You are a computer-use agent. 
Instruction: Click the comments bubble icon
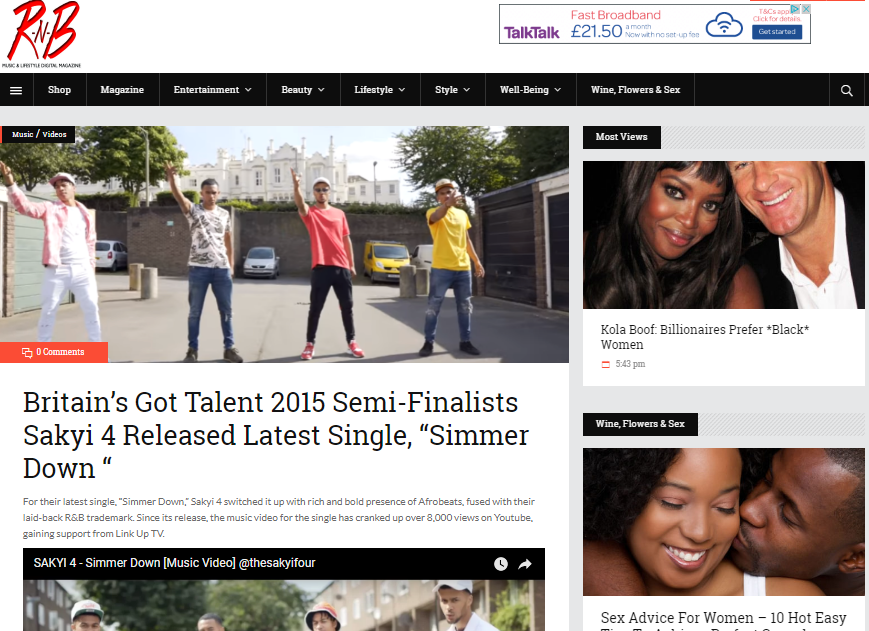[x=27, y=353]
